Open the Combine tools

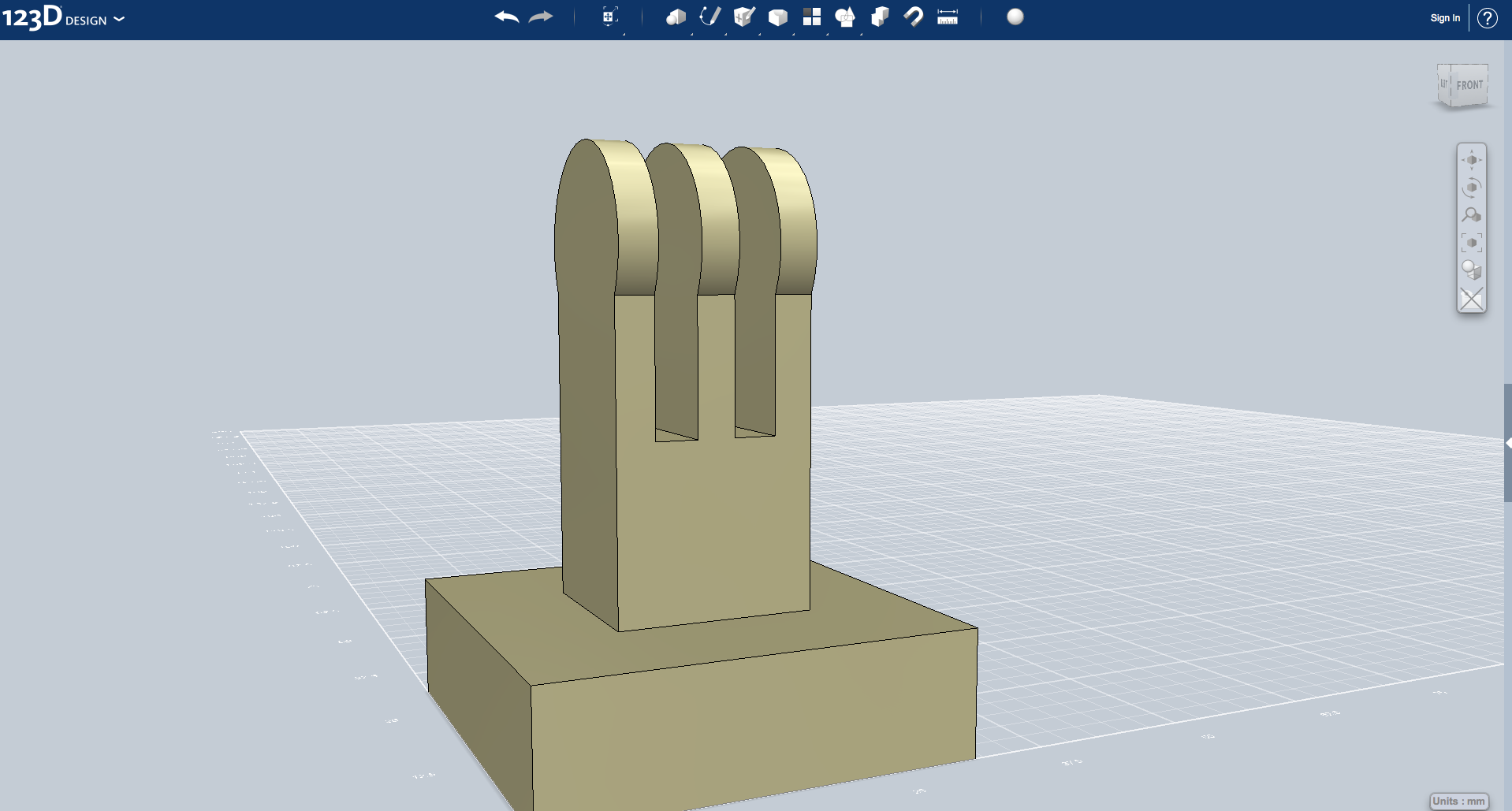pyautogui.click(x=880, y=17)
